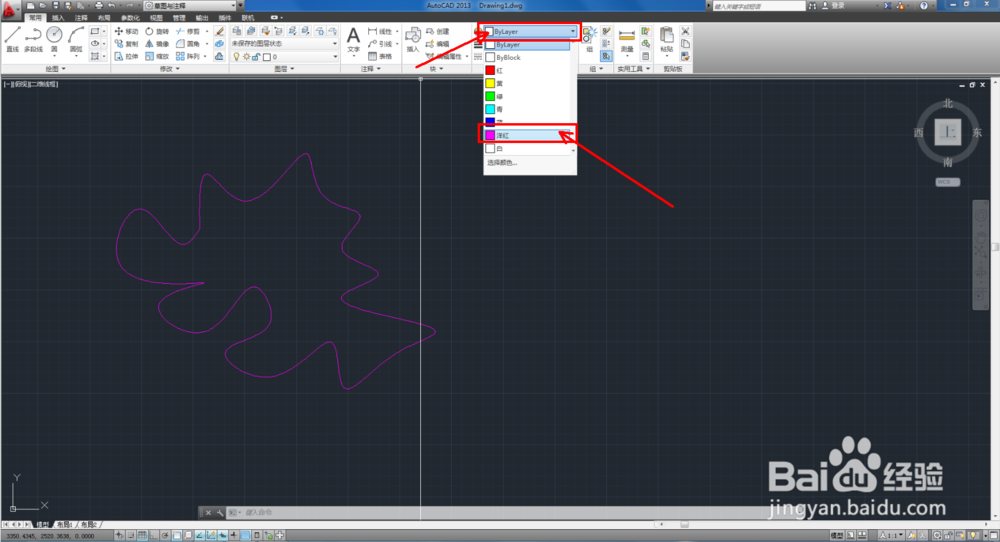This screenshot has width=1000, height=542.
Task: Choose the Fillet (圆角) command
Action: point(188,43)
